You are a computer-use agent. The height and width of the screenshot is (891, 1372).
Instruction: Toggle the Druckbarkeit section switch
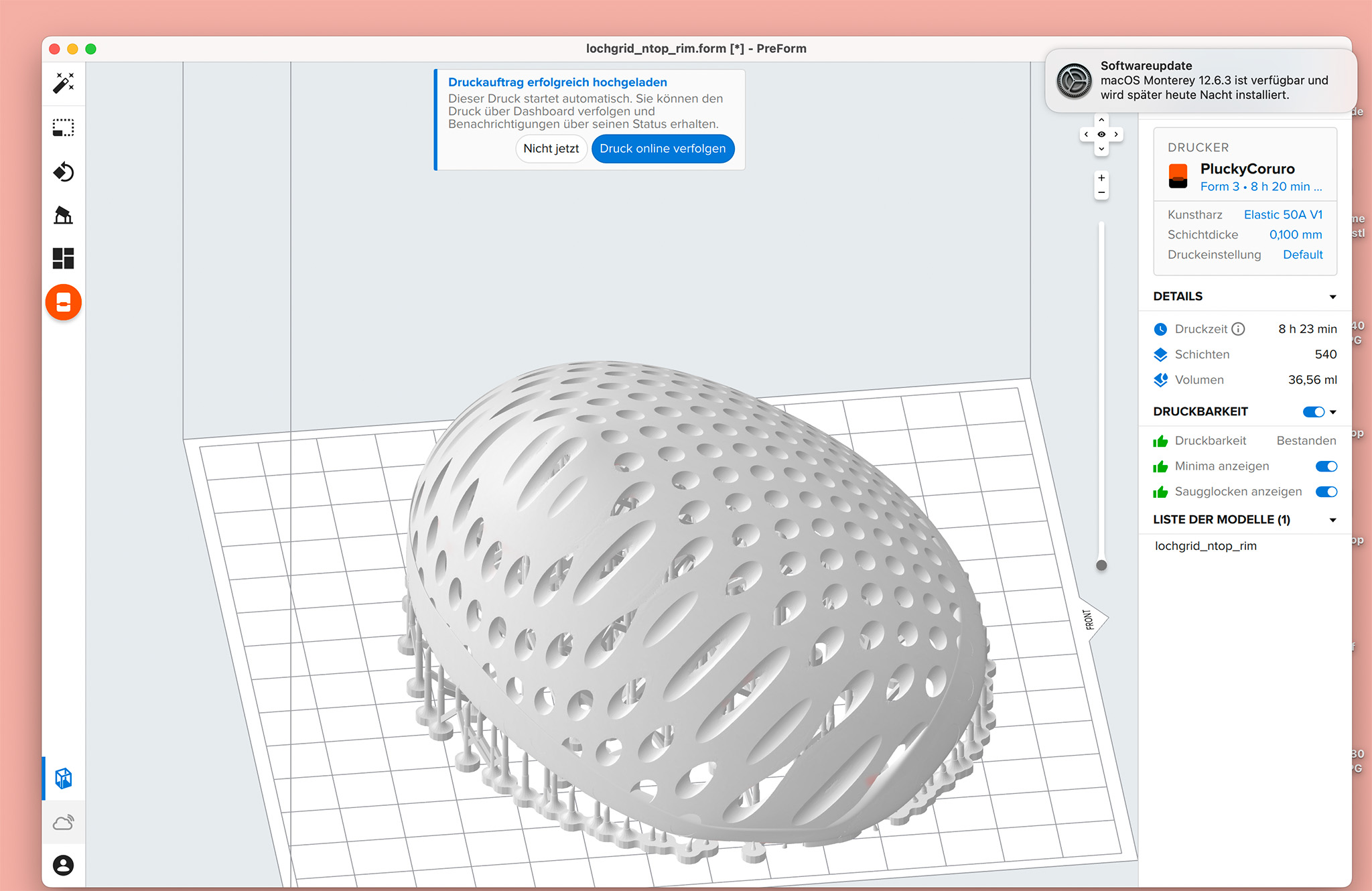(1313, 412)
